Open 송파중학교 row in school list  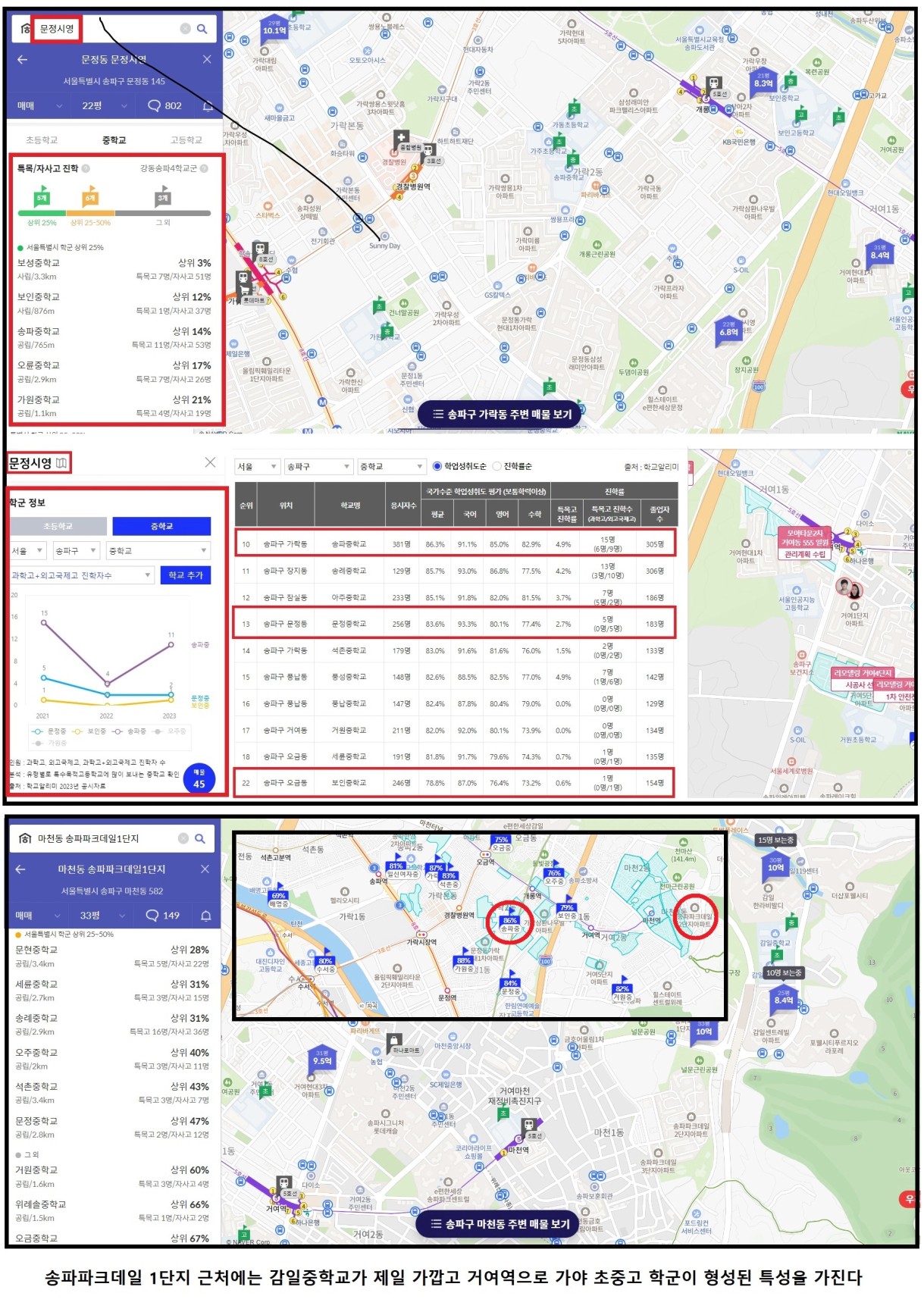(x=114, y=338)
